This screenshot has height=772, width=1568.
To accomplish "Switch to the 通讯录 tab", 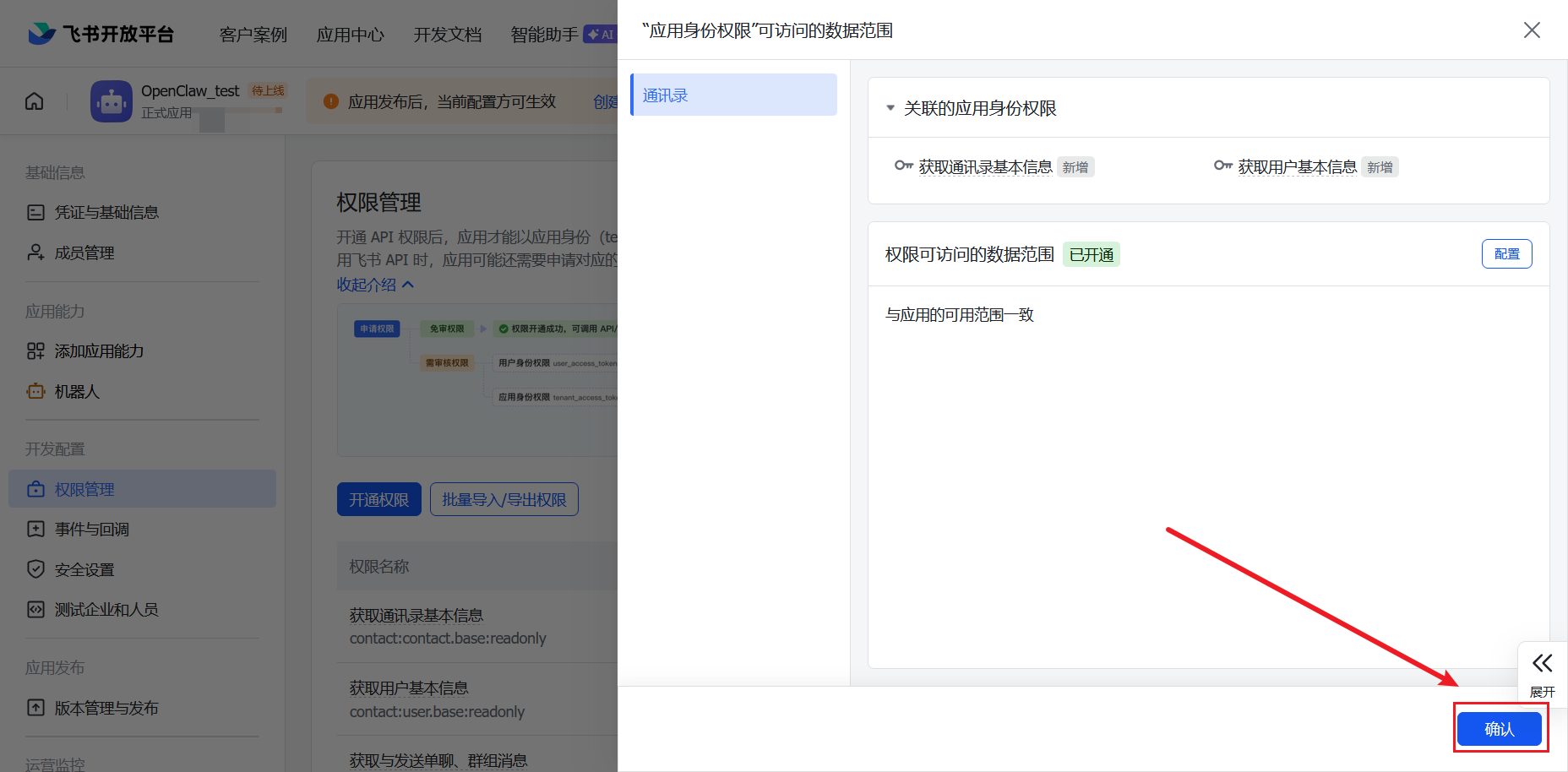I will tap(664, 95).
